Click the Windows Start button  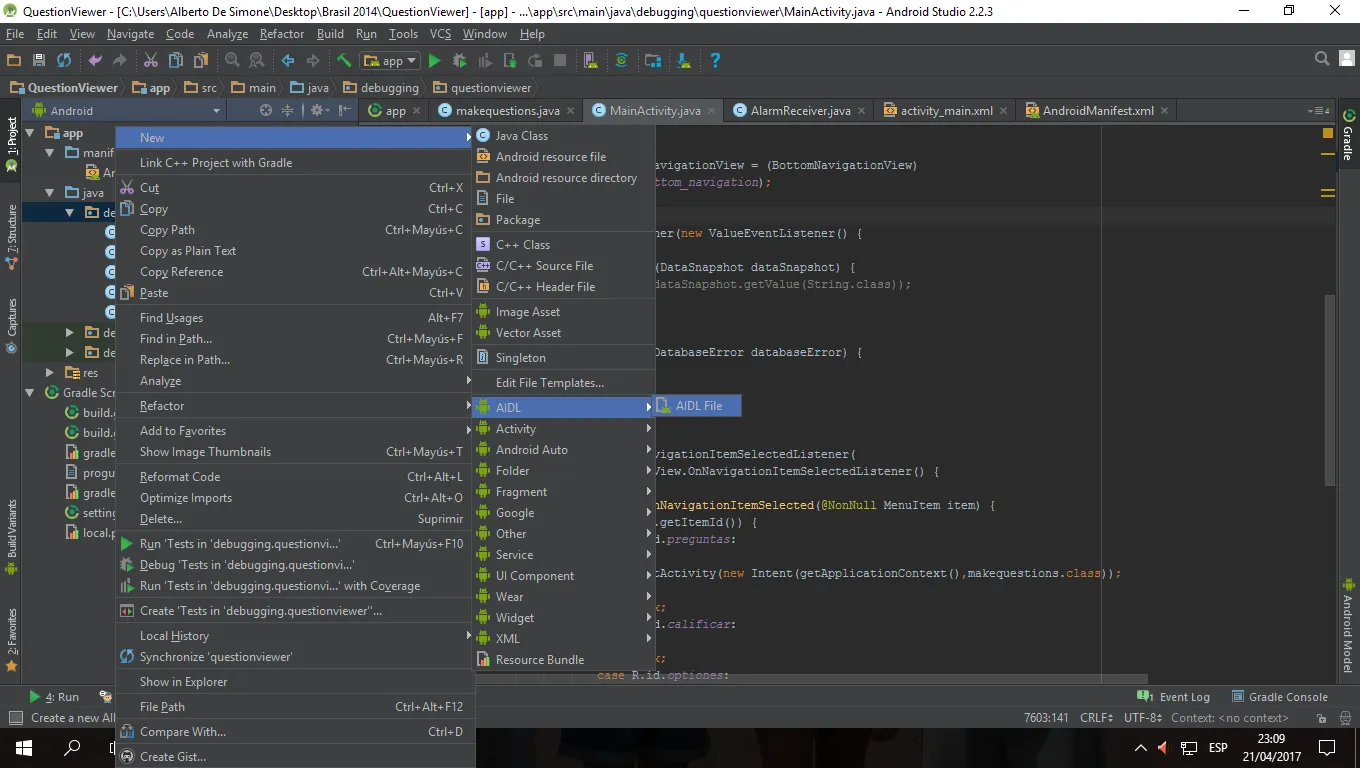pyautogui.click(x=23, y=748)
